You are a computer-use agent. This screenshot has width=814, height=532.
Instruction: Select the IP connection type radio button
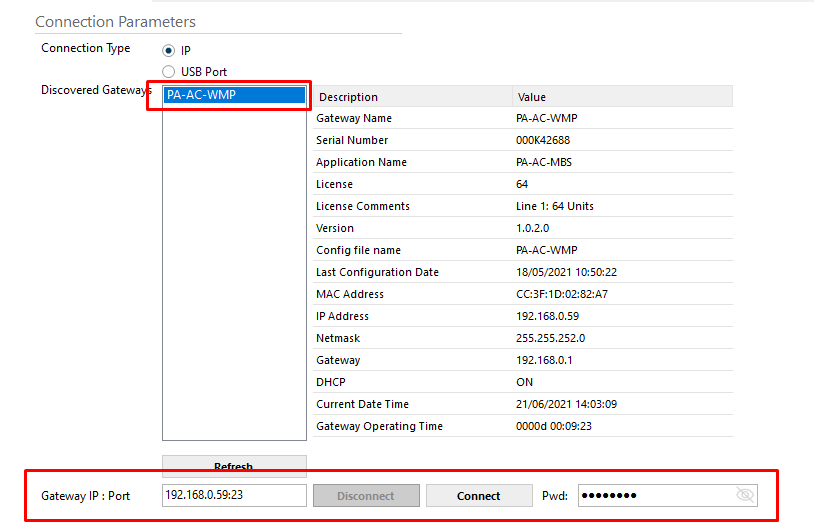(x=168, y=50)
